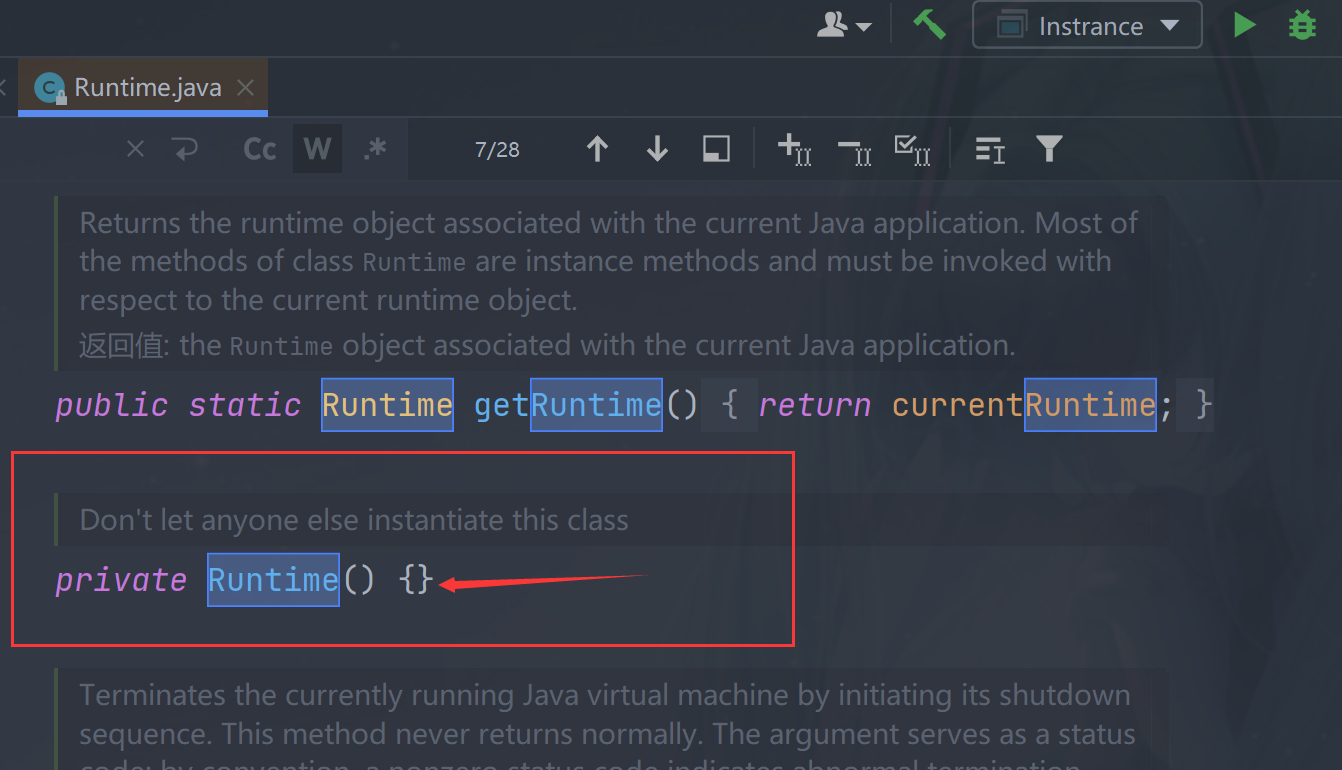Start debugging with the bug icon
The height and width of the screenshot is (770, 1342).
(x=1302, y=24)
